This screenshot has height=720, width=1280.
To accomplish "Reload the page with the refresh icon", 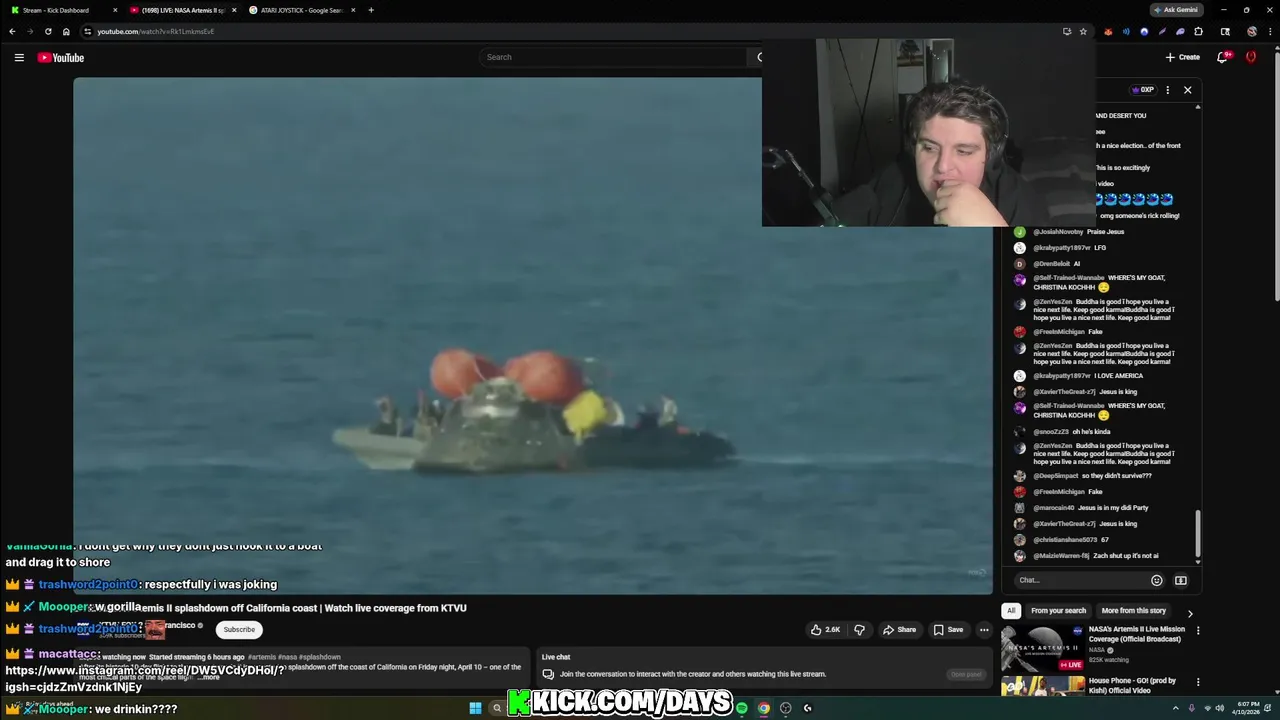I will coord(48,31).
